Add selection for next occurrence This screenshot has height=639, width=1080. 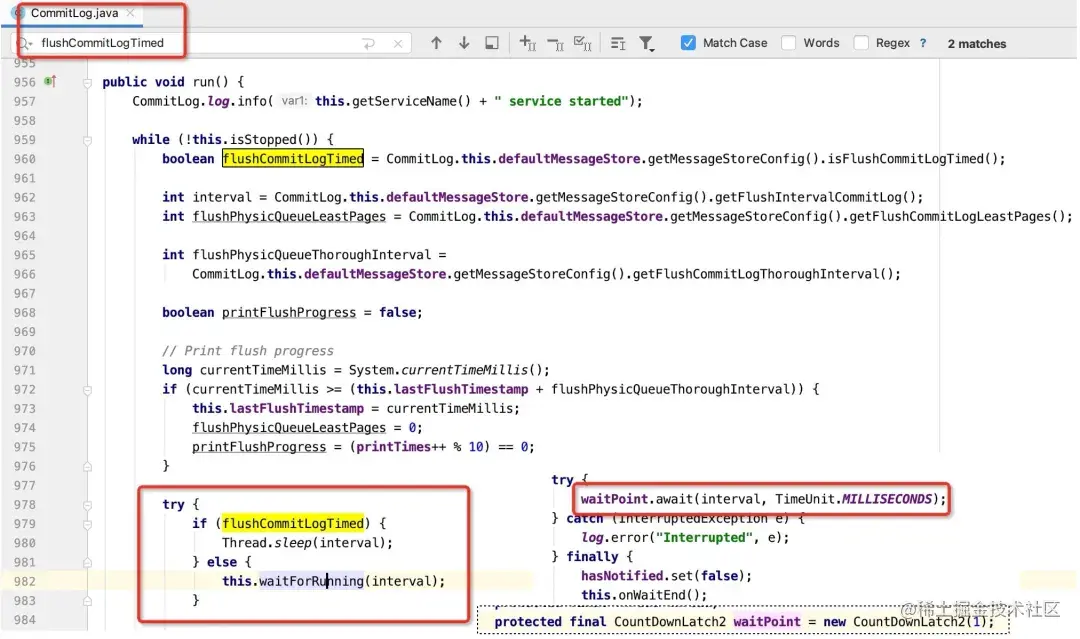pyautogui.click(x=528, y=43)
